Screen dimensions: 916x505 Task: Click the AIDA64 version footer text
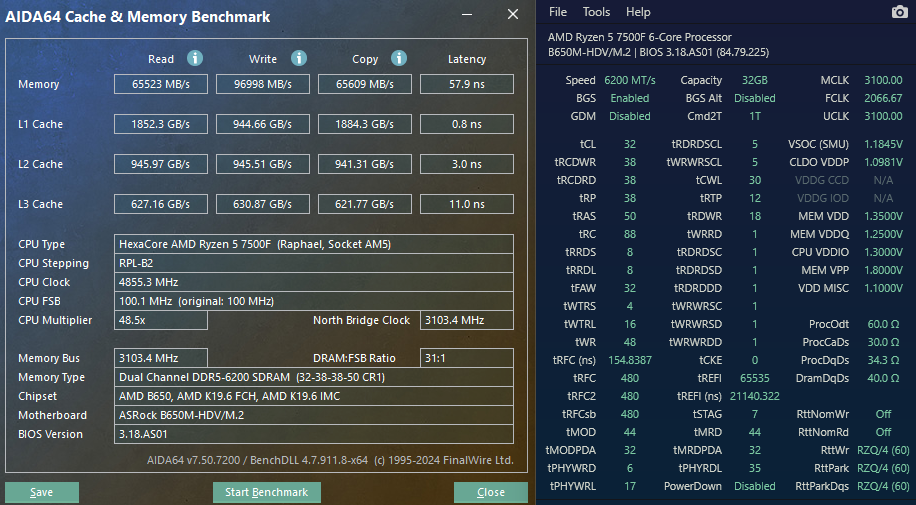[330, 460]
